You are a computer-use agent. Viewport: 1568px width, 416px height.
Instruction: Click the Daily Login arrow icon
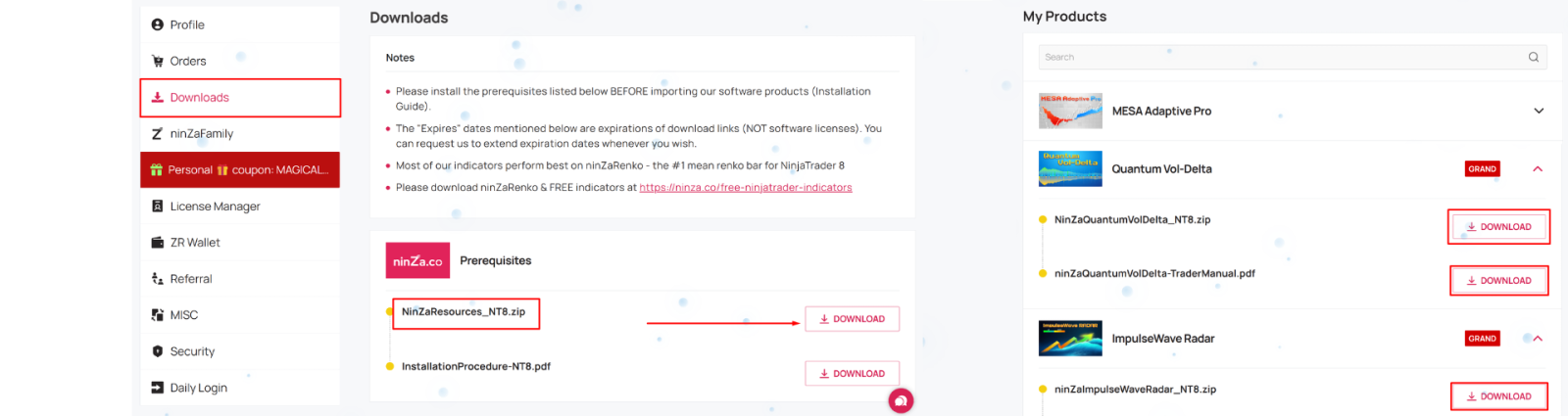click(x=157, y=388)
